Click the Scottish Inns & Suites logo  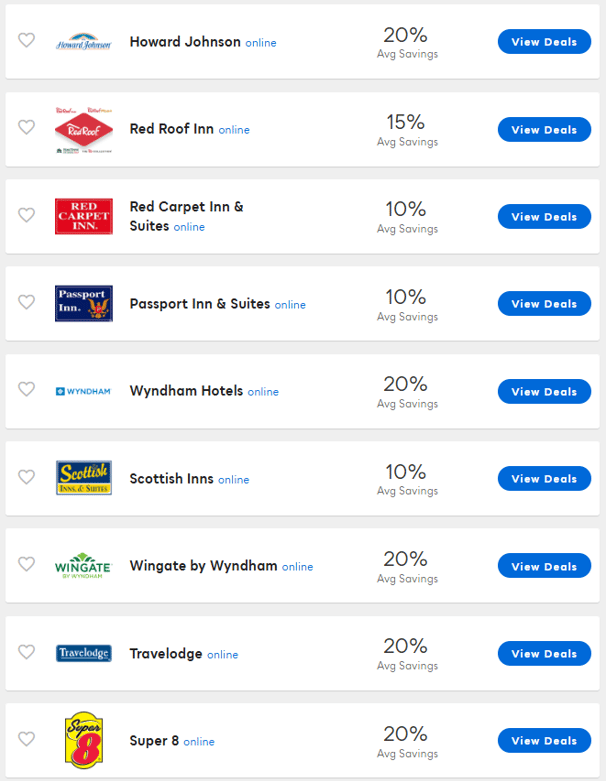click(84, 478)
